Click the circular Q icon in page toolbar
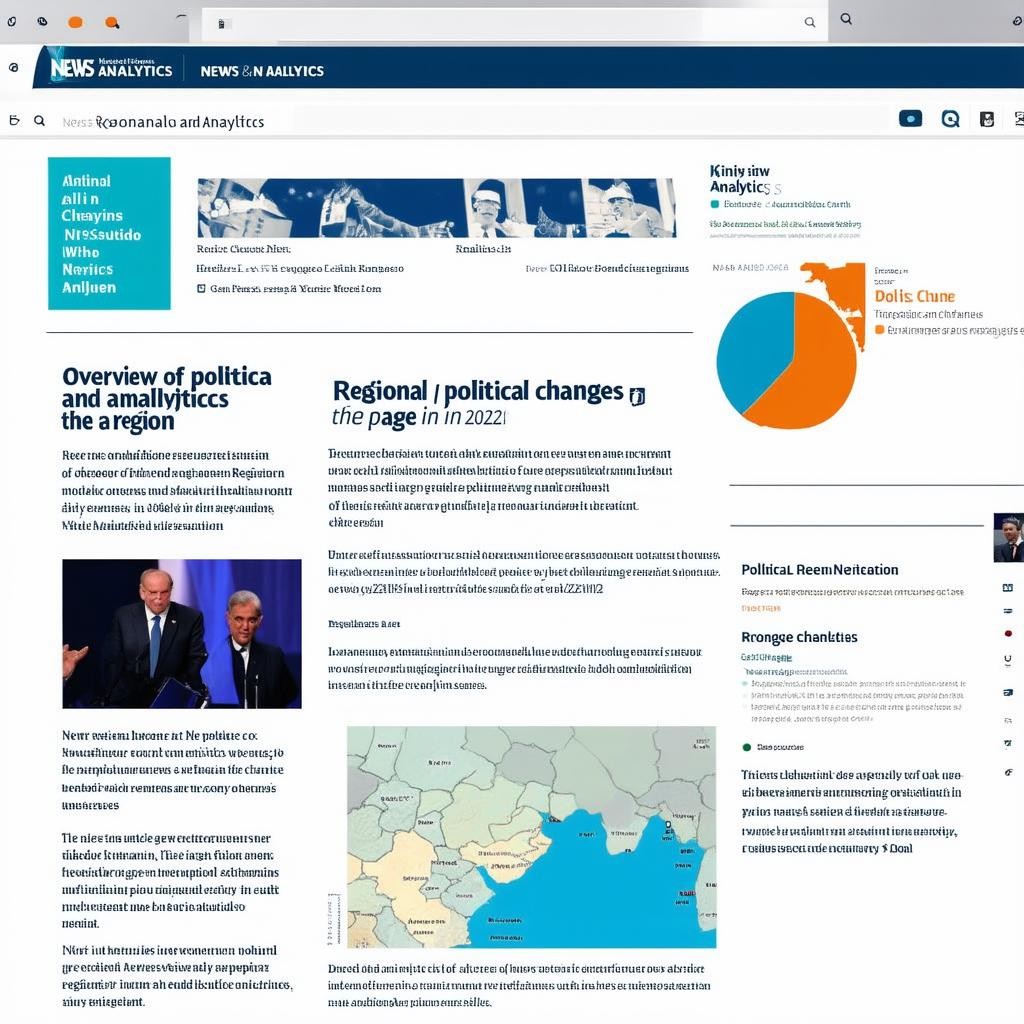 pos(950,119)
